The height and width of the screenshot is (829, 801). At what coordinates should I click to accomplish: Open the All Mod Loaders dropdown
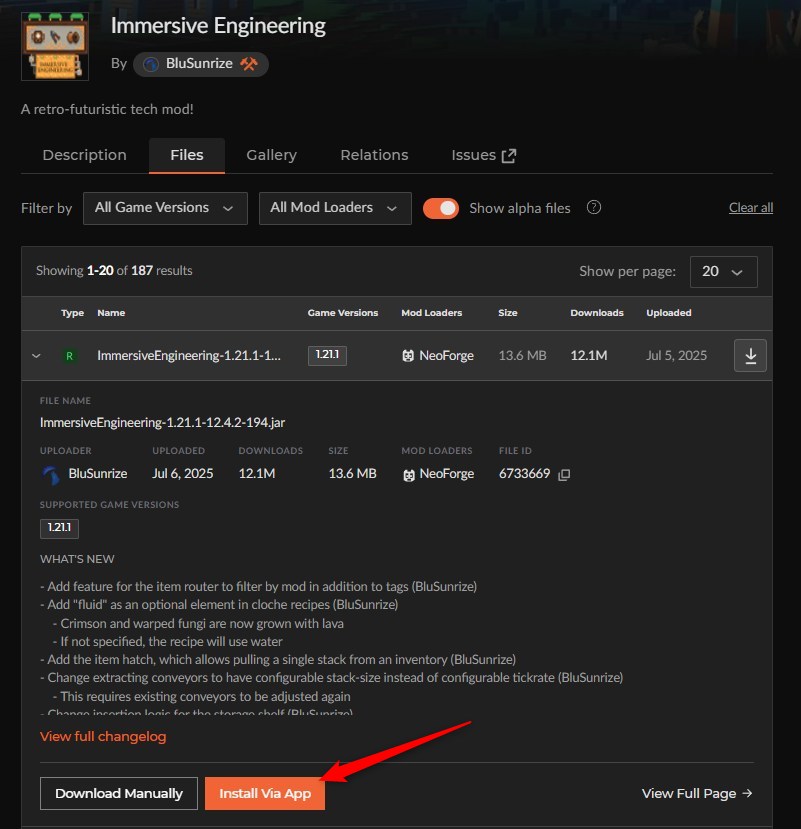(x=335, y=208)
